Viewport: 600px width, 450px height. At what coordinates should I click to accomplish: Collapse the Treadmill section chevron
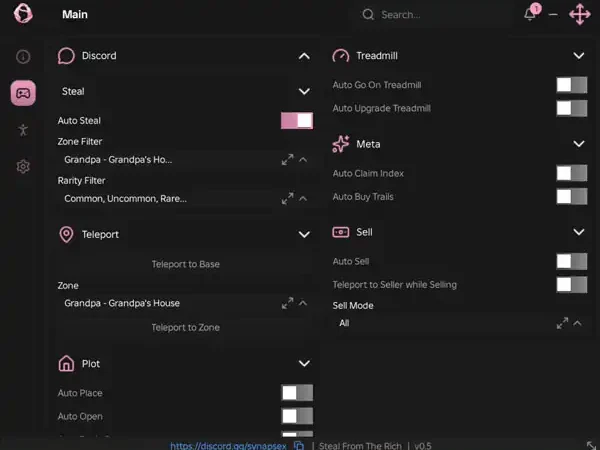[579, 56]
